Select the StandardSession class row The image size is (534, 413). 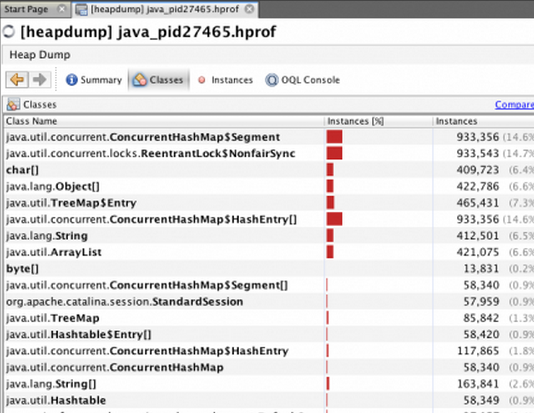269,302
